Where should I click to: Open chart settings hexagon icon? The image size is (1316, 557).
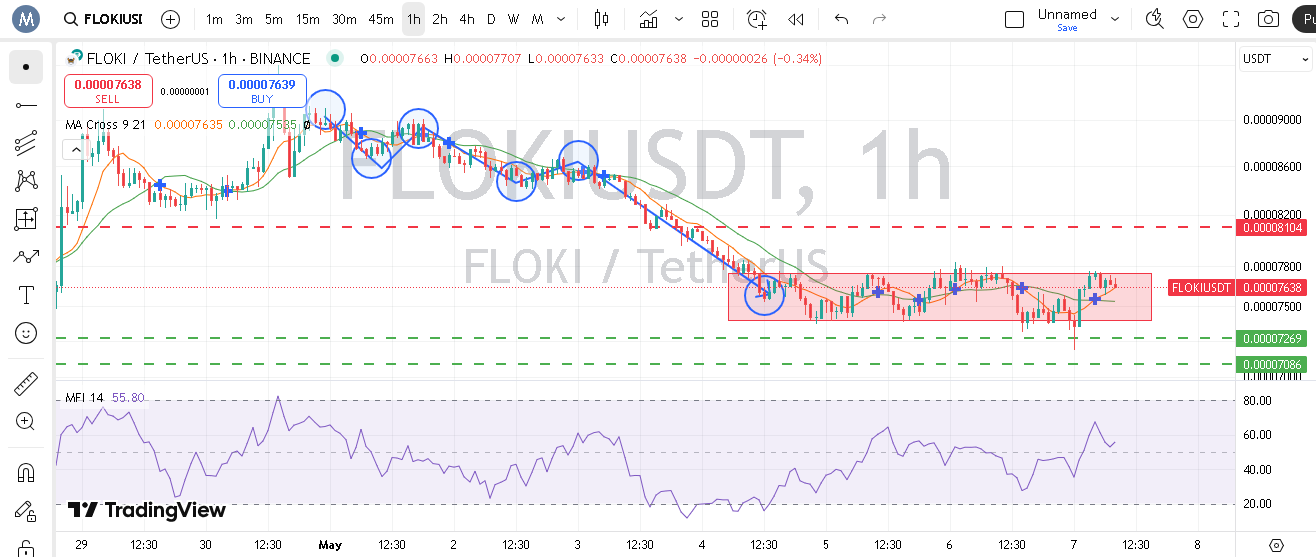[1193, 19]
